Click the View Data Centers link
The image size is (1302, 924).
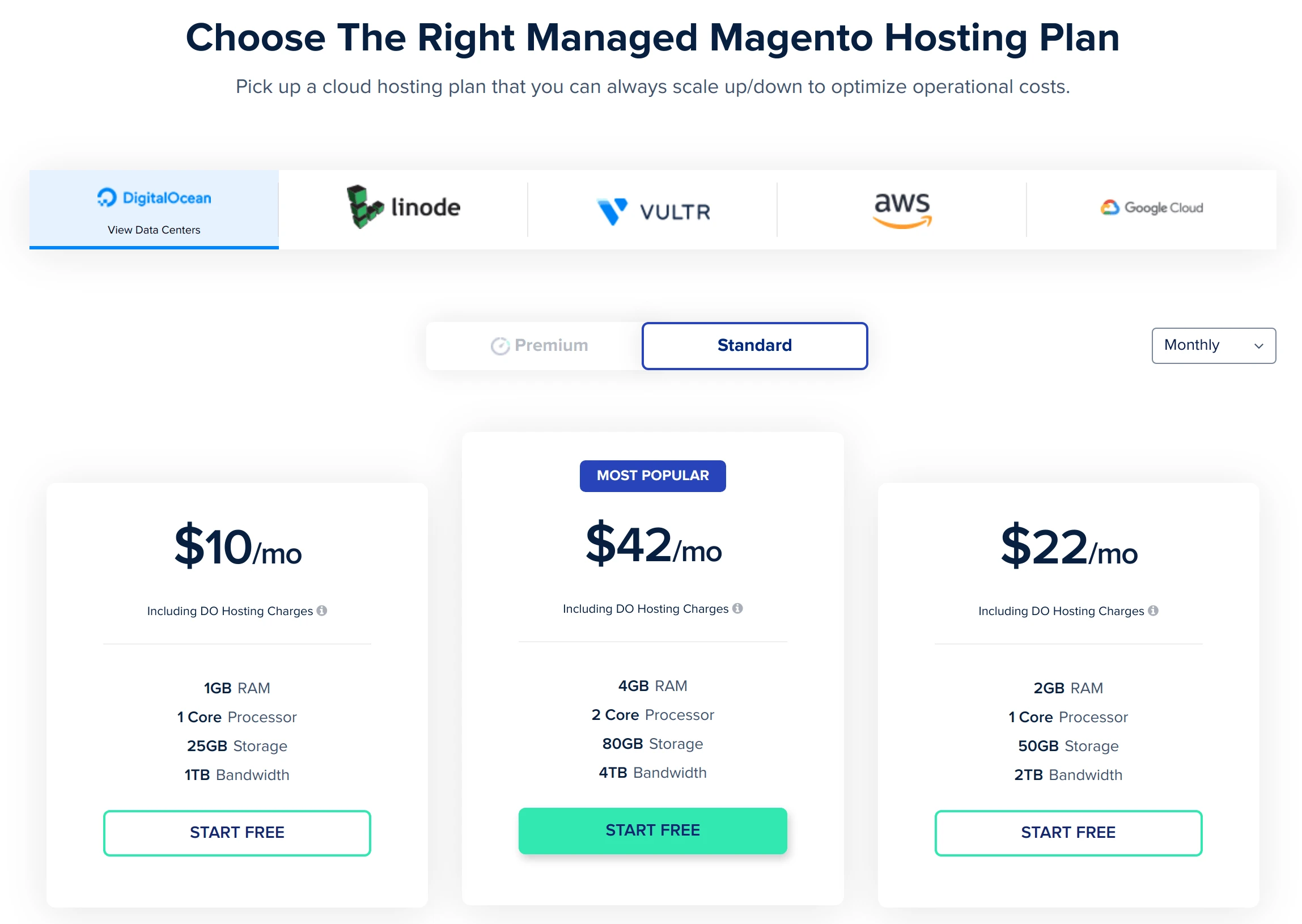coord(154,230)
